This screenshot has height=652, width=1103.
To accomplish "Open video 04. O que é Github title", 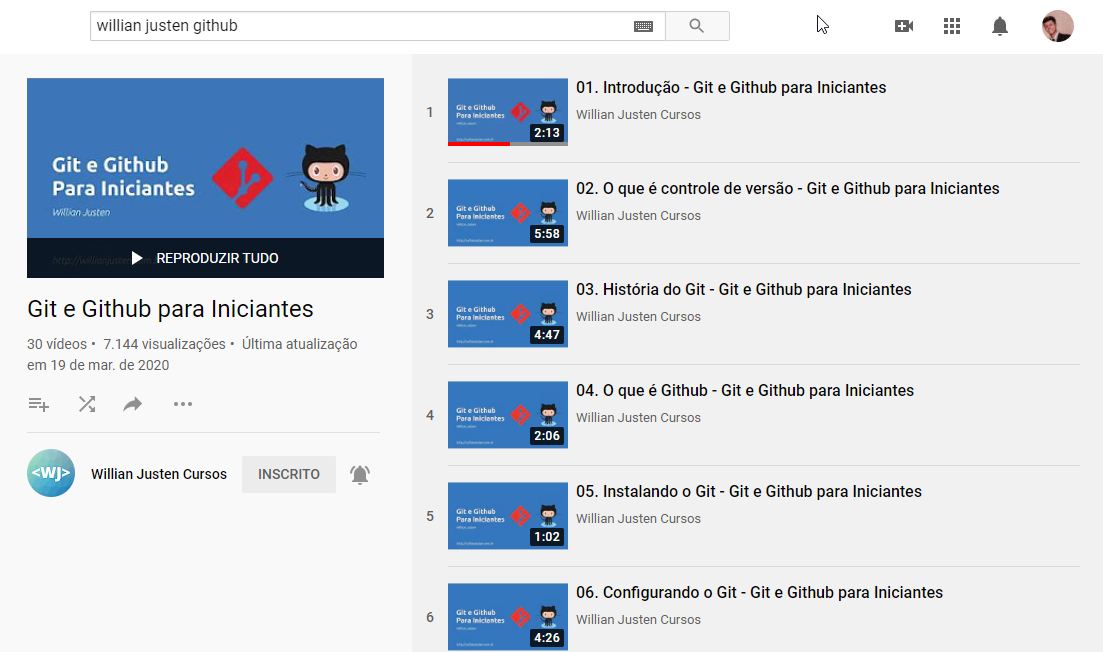I will [x=745, y=391].
